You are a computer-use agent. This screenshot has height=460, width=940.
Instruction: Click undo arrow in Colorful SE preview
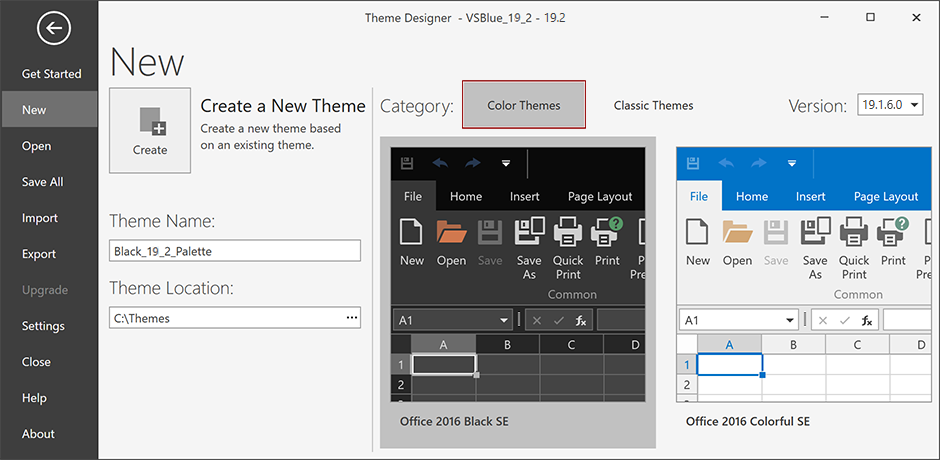726,163
